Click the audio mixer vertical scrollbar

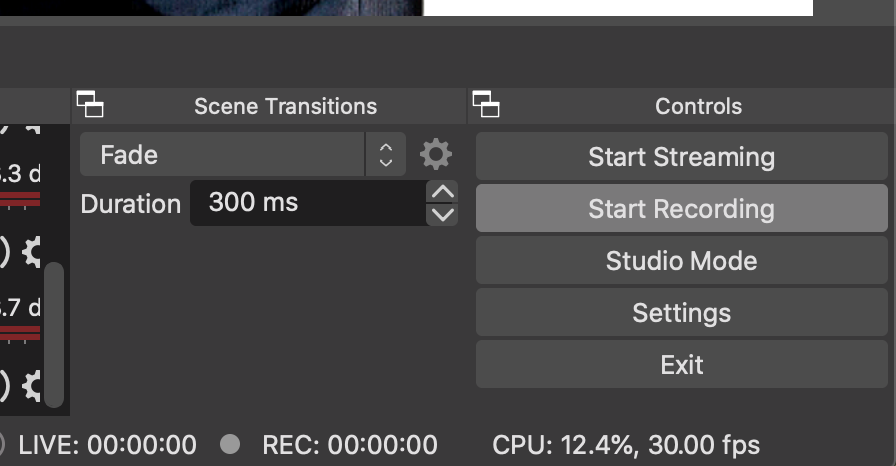click(54, 335)
